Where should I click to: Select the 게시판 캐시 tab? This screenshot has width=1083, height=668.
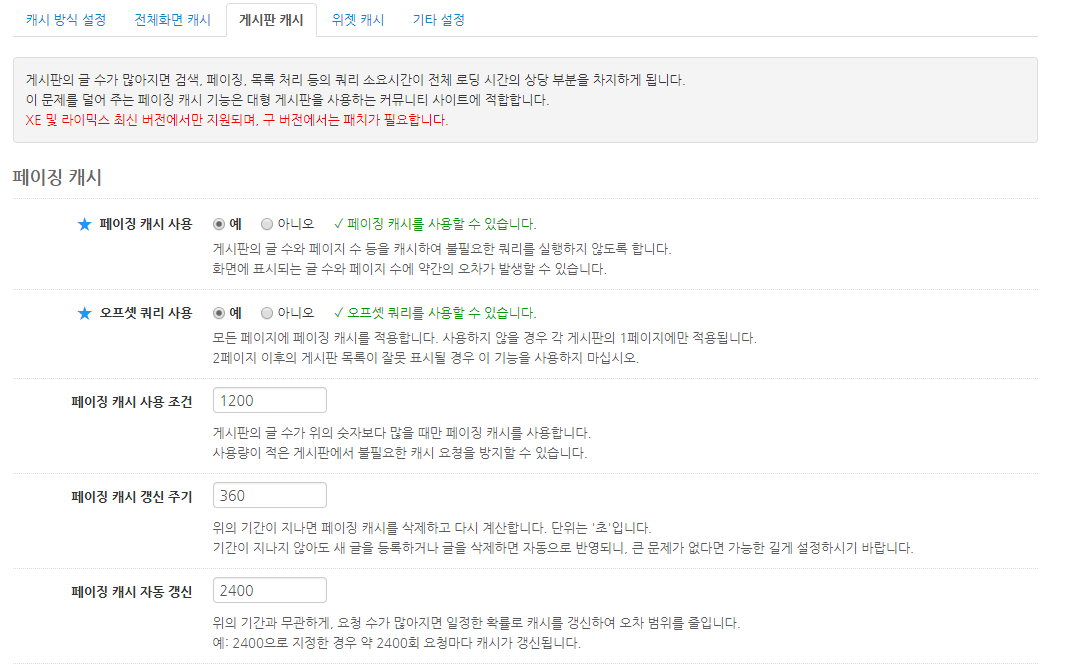271,19
